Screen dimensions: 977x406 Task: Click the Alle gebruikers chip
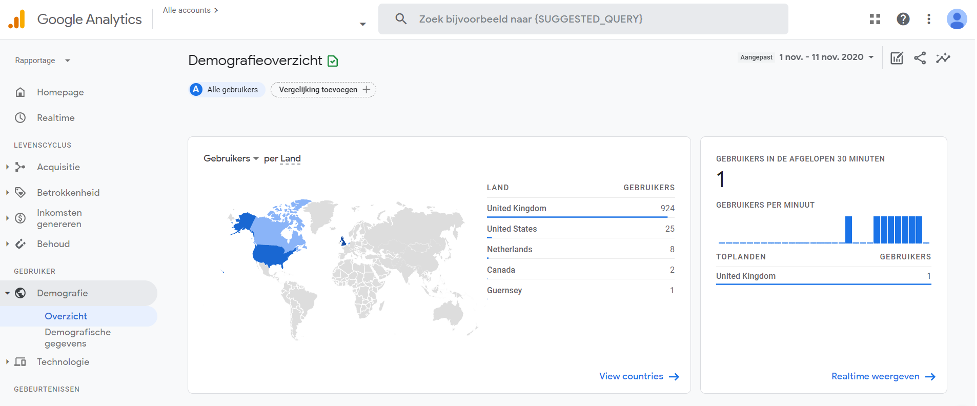point(227,90)
